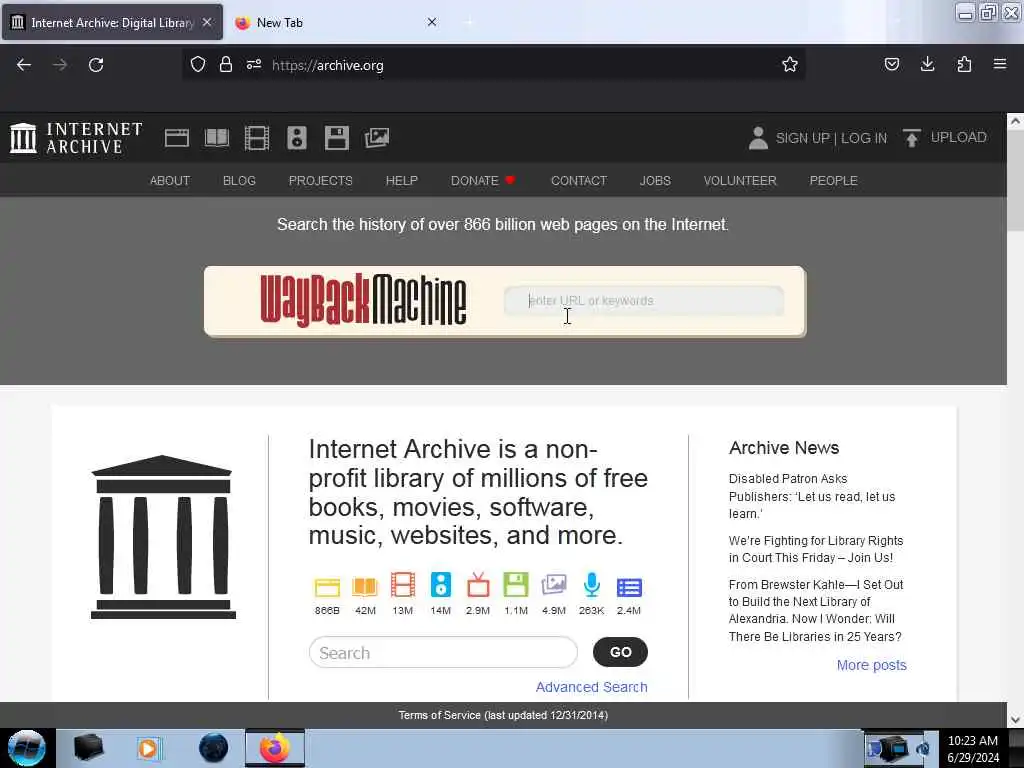The height and width of the screenshot is (768, 1024).
Task: Focus the Wayback URL or keywords field
Action: (x=644, y=300)
